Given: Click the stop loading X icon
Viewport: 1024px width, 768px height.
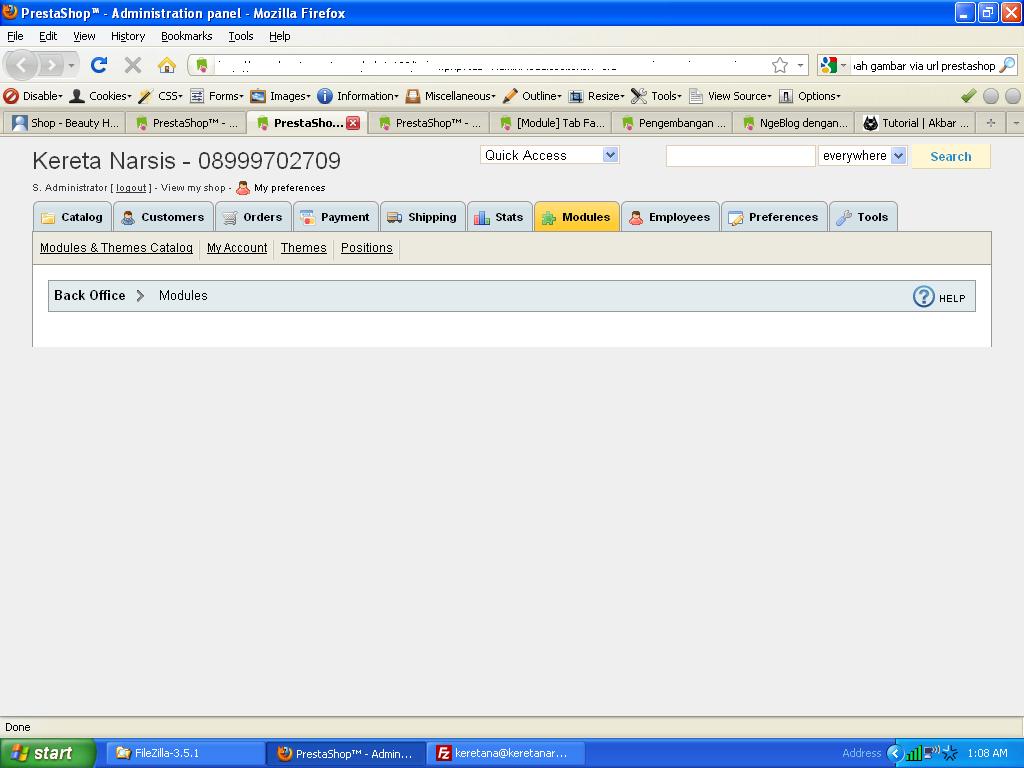Looking at the screenshot, I should 133,65.
